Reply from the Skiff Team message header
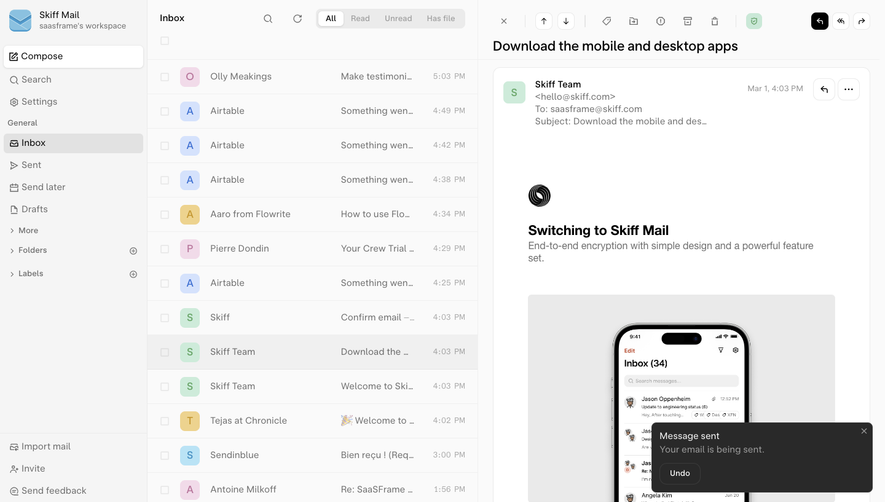885x502 pixels. [824, 89]
